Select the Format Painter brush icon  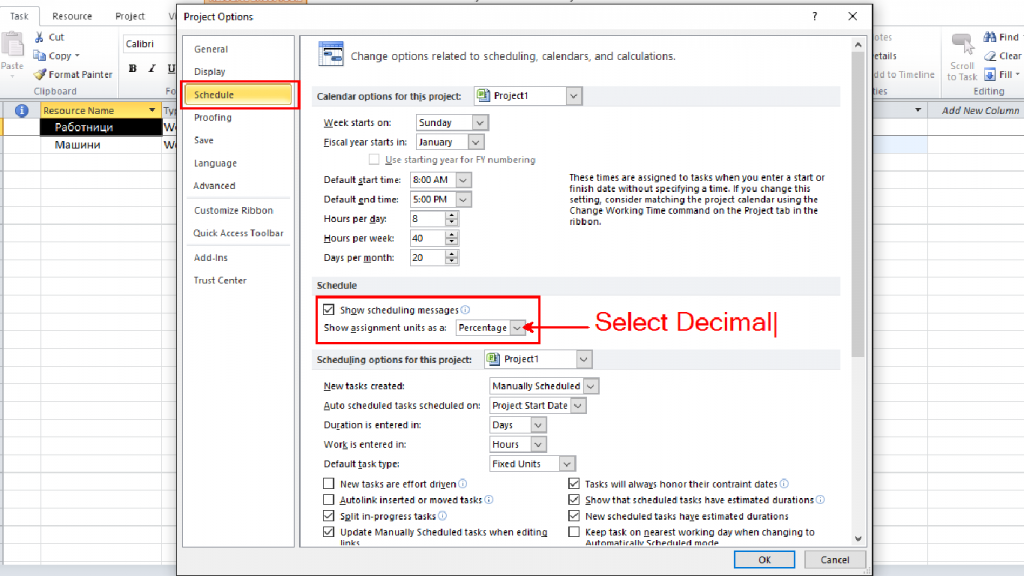pyautogui.click(x=40, y=74)
